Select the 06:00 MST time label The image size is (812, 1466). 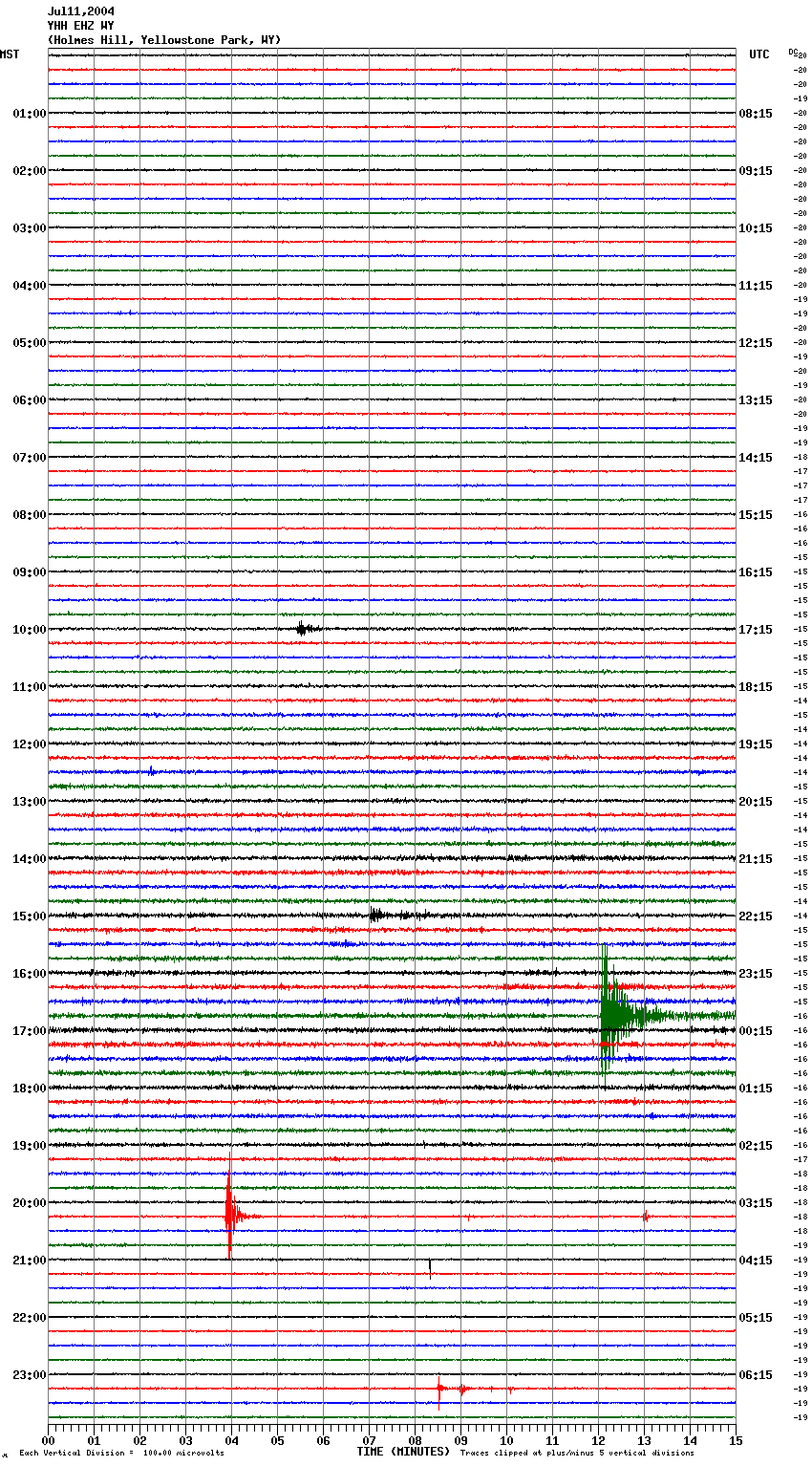[29, 400]
